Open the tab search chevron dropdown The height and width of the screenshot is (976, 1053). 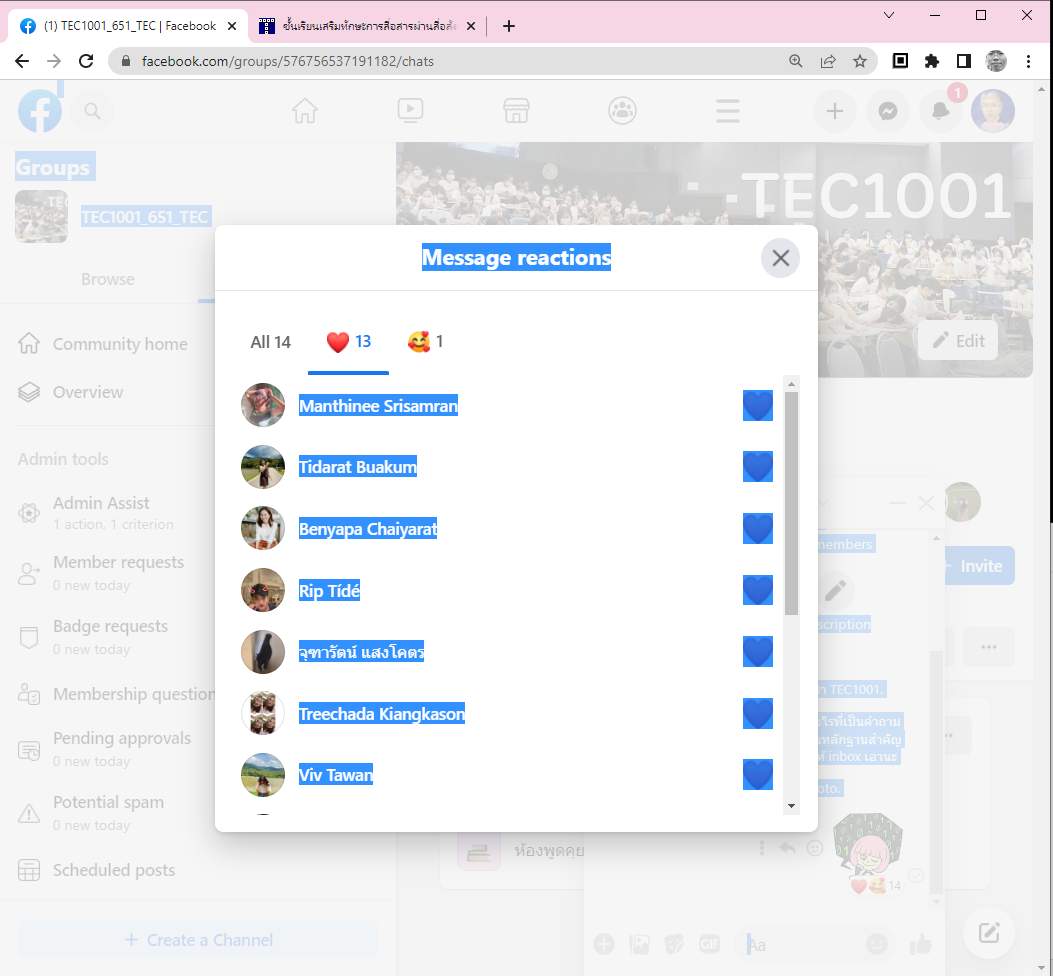[x=888, y=15]
